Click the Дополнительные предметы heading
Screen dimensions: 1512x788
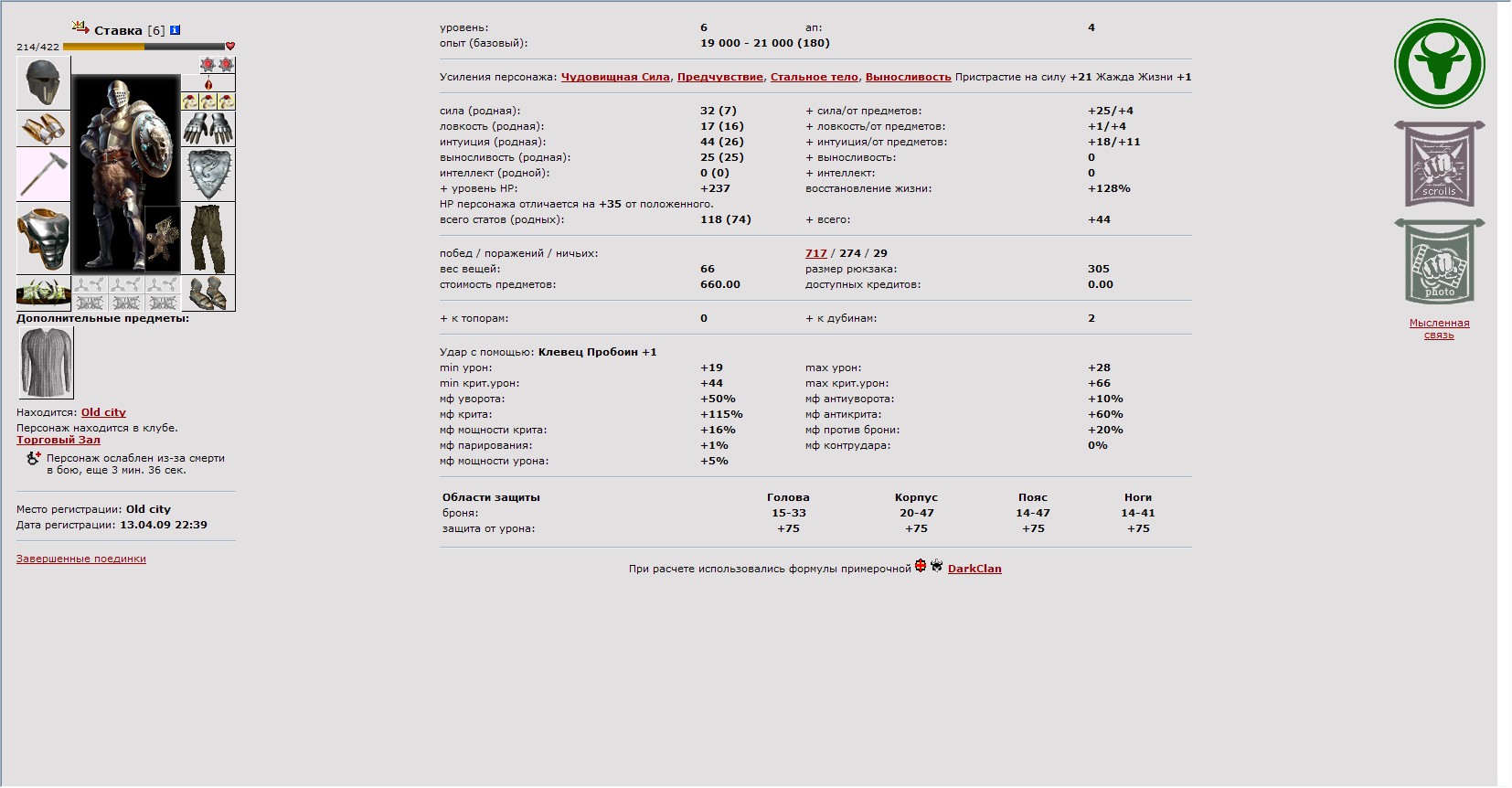click(103, 318)
